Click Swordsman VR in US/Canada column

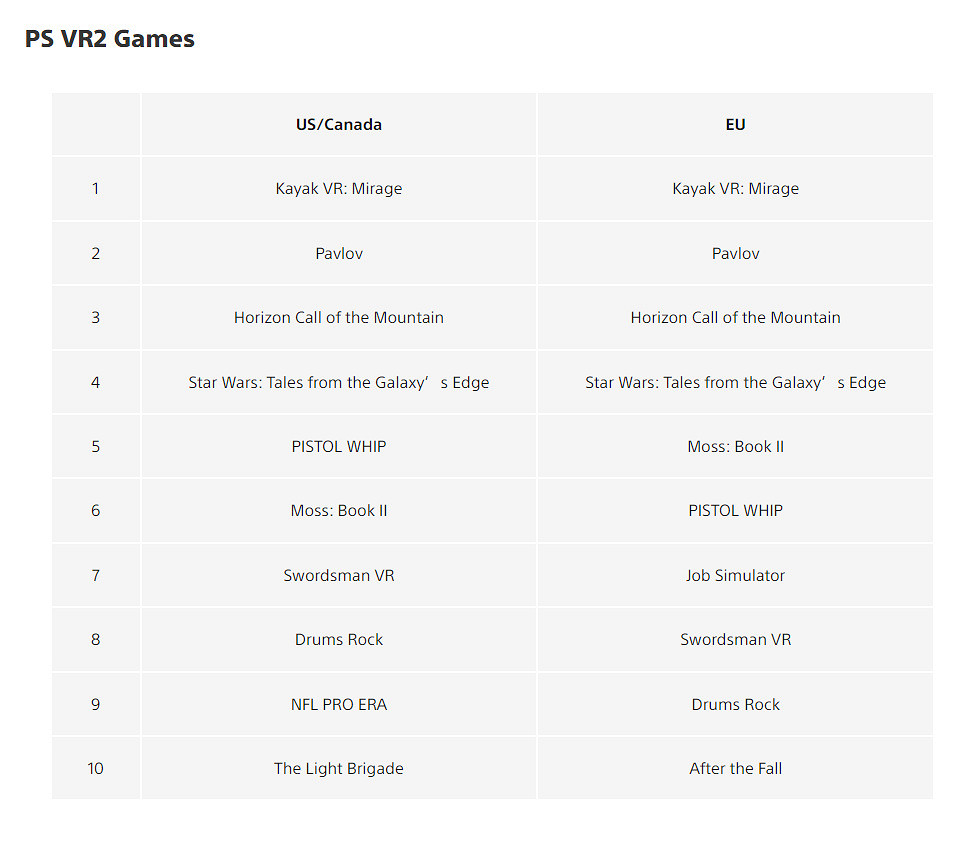click(x=338, y=576)
